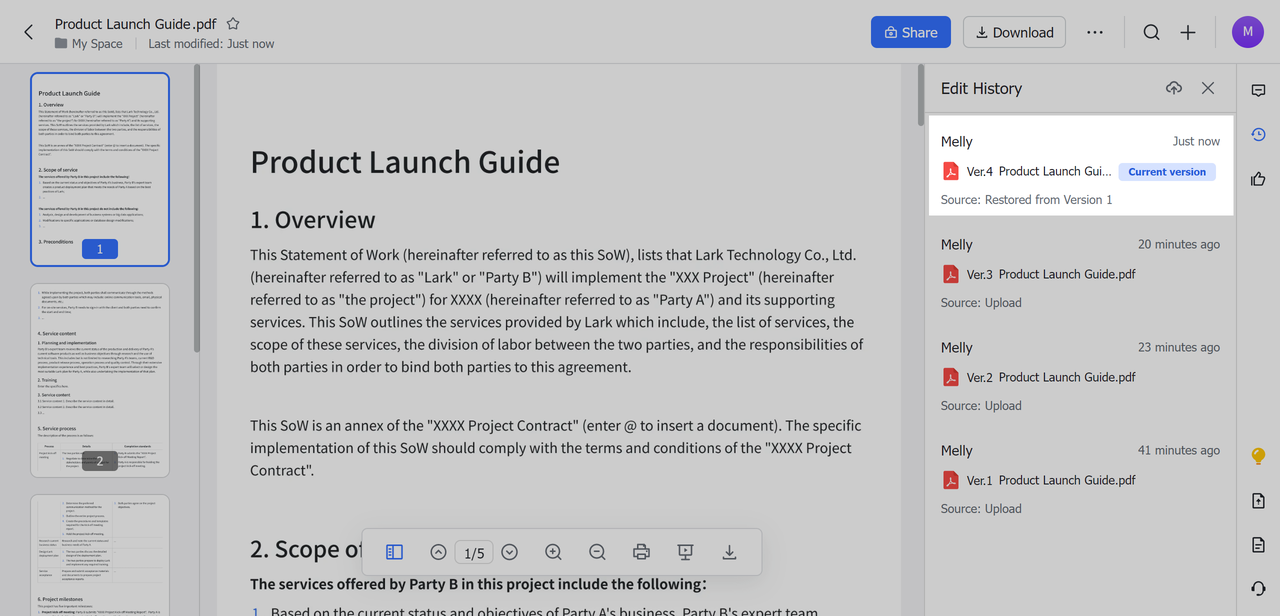The width and height of the screenshot is (1280, 616).
Task: Zoom out of the document
Action: pyautogui.click(x=597, y=552)
